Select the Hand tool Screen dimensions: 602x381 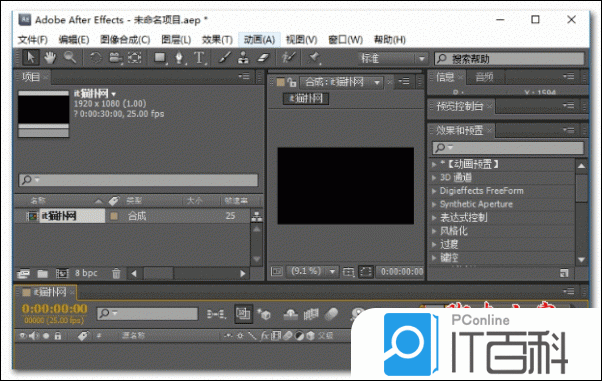coord(50,58)
